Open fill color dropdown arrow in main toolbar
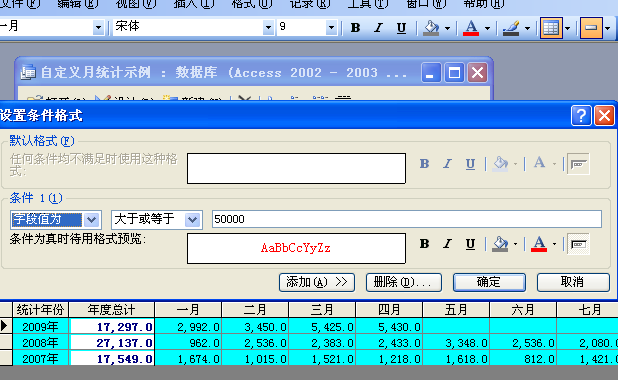This screenshot has width=618, height=380. [x=447, y=28]
